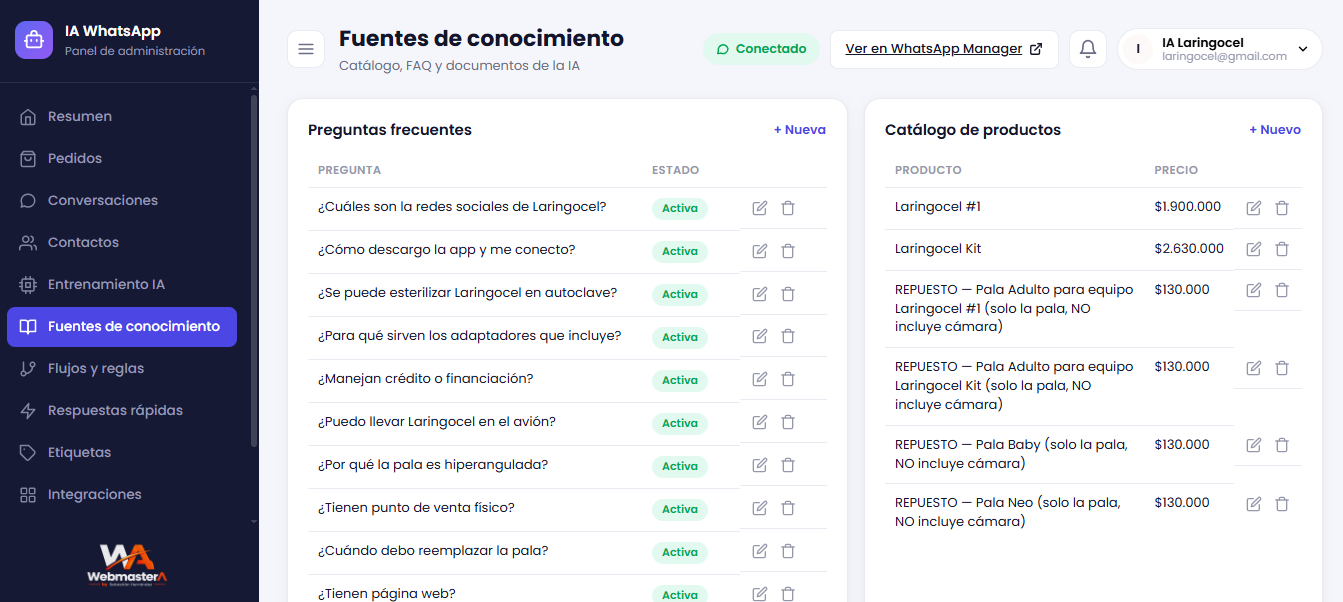Image resolution: width=1343 pixels, height=602 pixels.
Task: Click the sidebar scrollbar
Action: [254, 270]
